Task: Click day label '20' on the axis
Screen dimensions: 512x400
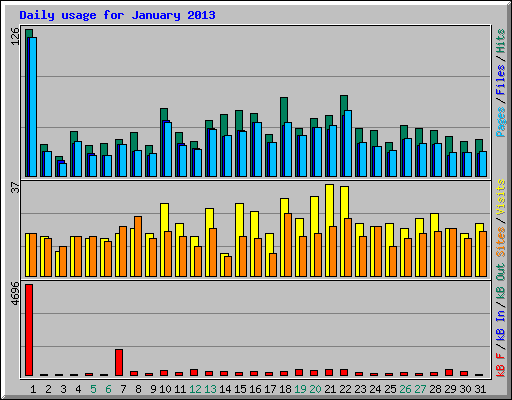Action: [x=315, y=389]
